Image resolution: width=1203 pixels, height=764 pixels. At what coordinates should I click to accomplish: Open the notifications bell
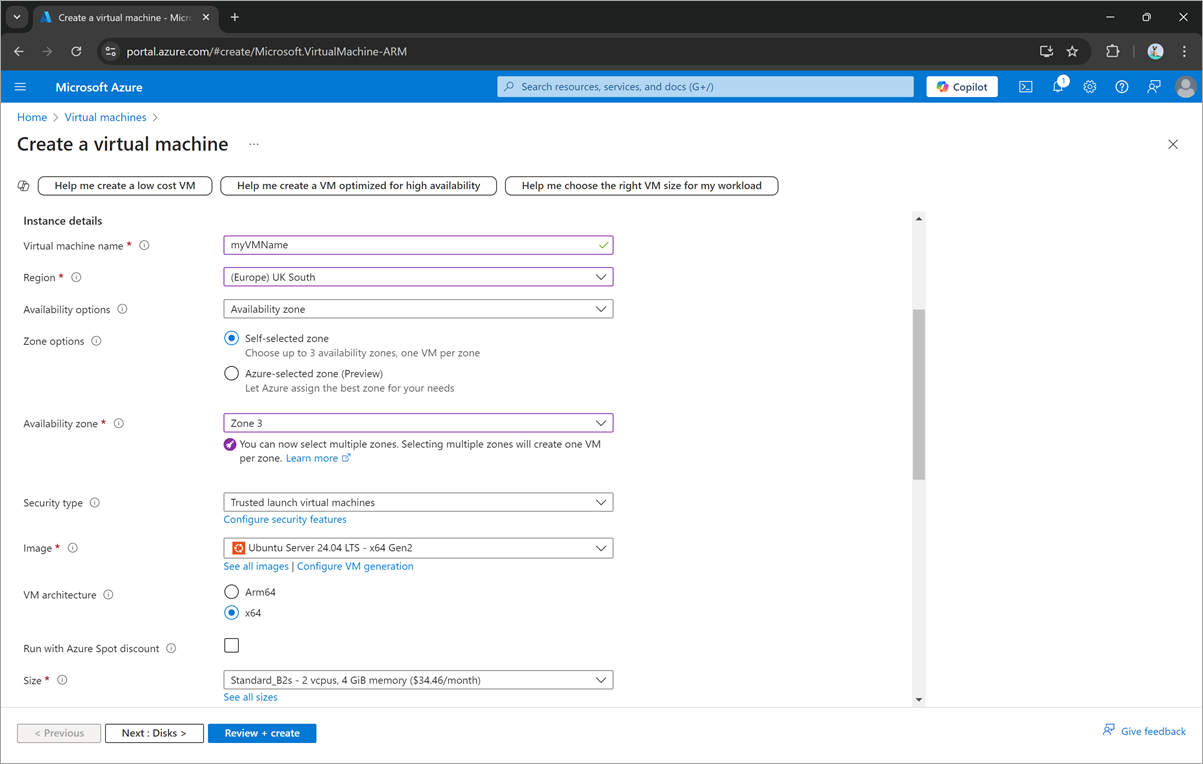[x=1057, y=87]
